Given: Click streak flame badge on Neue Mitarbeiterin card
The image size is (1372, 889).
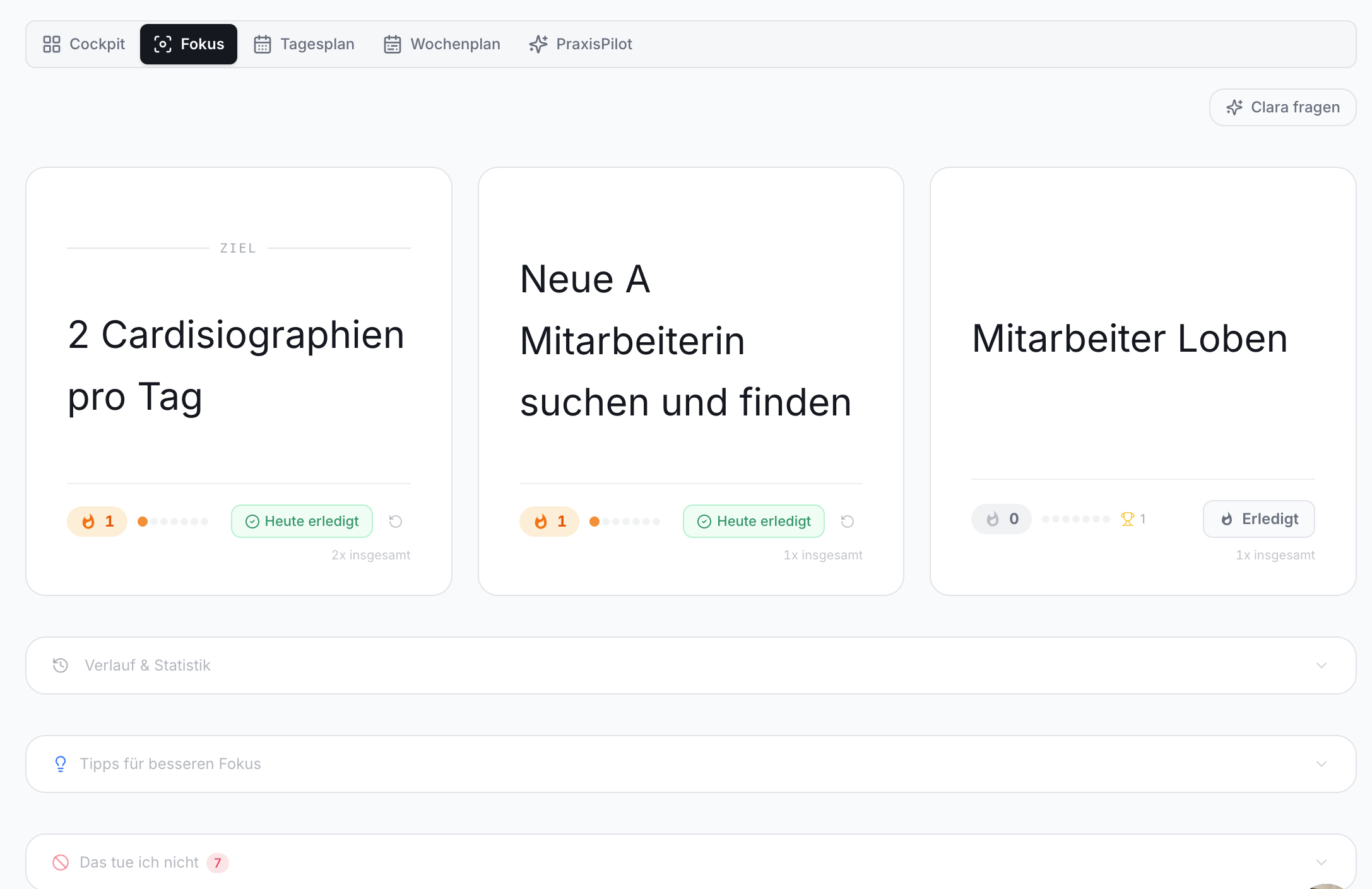Looking at the screenshot, I should coord(549,522).
